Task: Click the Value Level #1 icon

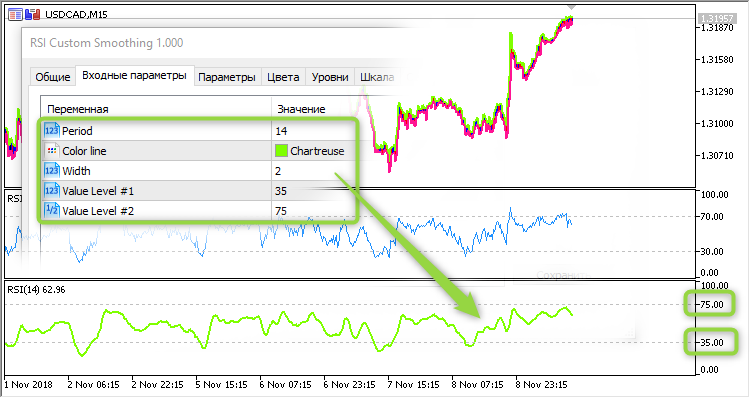Action: (x=51, y=190)
